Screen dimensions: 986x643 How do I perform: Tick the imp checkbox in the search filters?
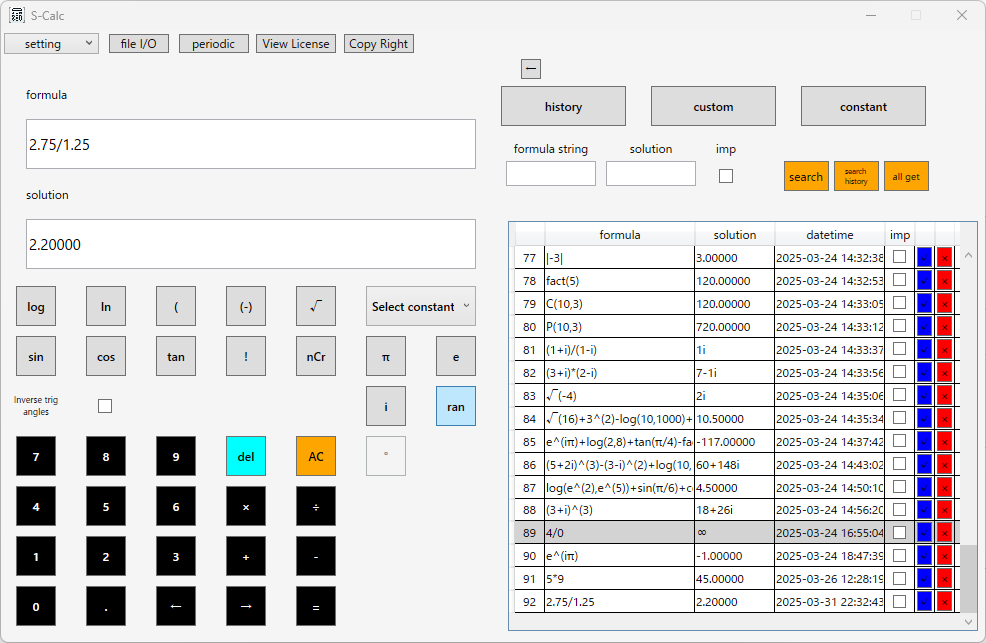(x=726, y=176)
